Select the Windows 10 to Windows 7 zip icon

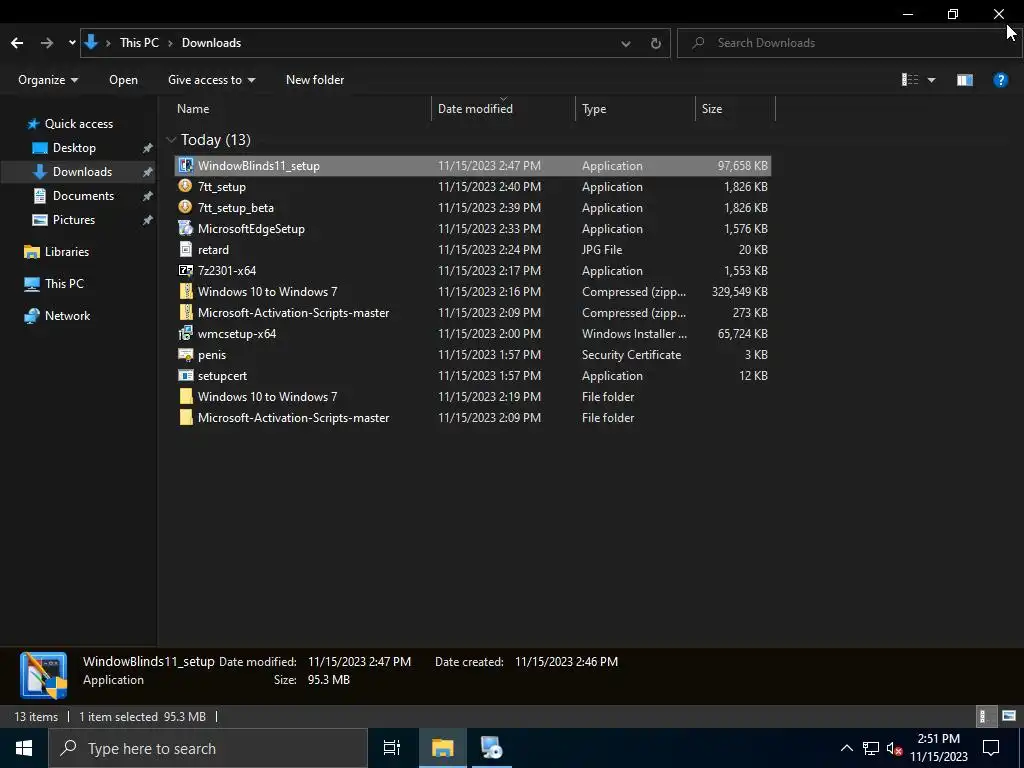186,291
